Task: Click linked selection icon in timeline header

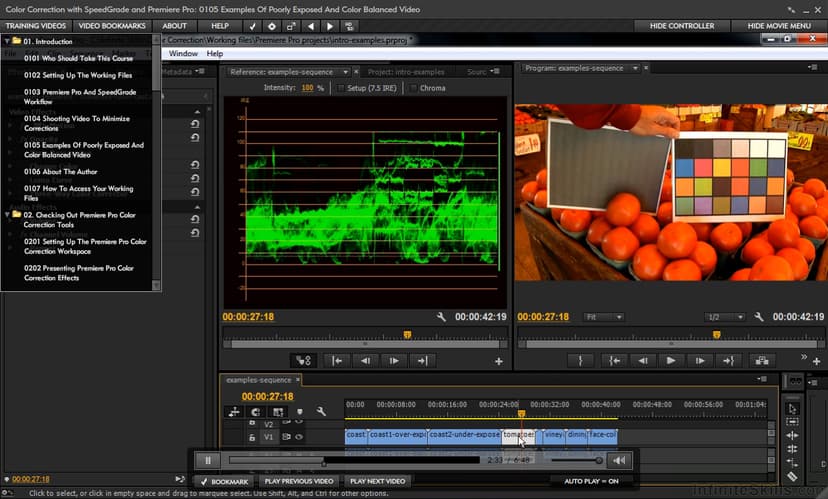Action: click(278, 412)
